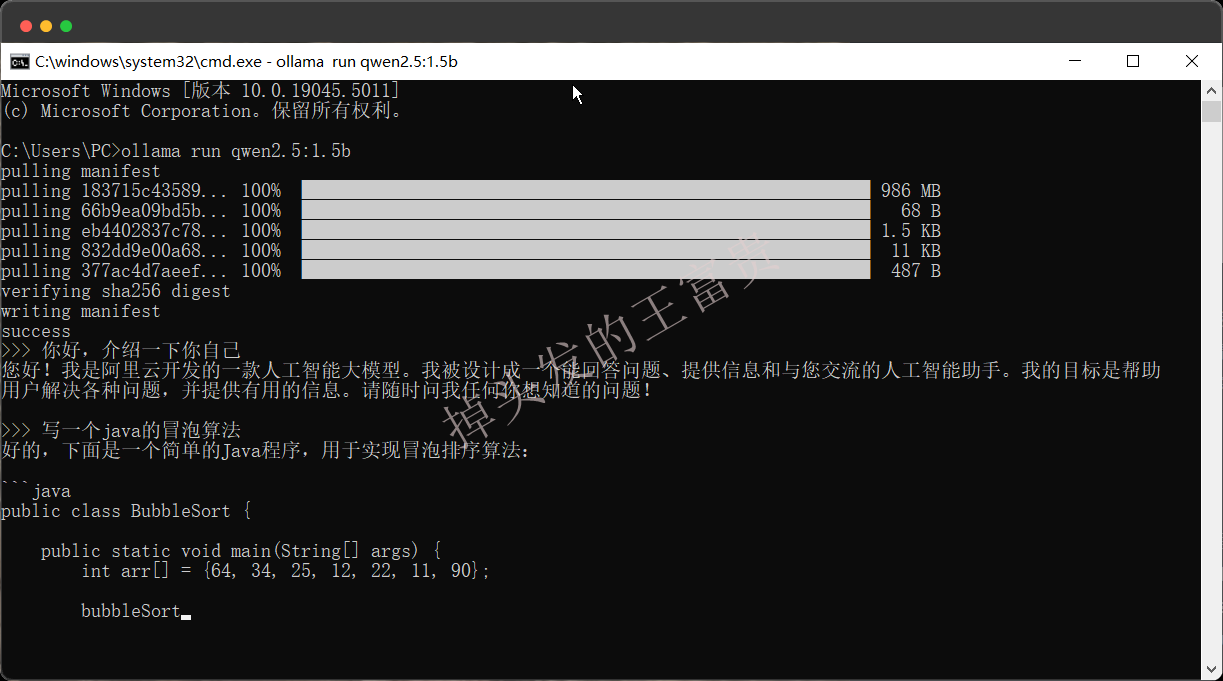Click the "bubbleSort" text at the cursor
Viewport: 1223px width, 681px height.
click(131, 611)
